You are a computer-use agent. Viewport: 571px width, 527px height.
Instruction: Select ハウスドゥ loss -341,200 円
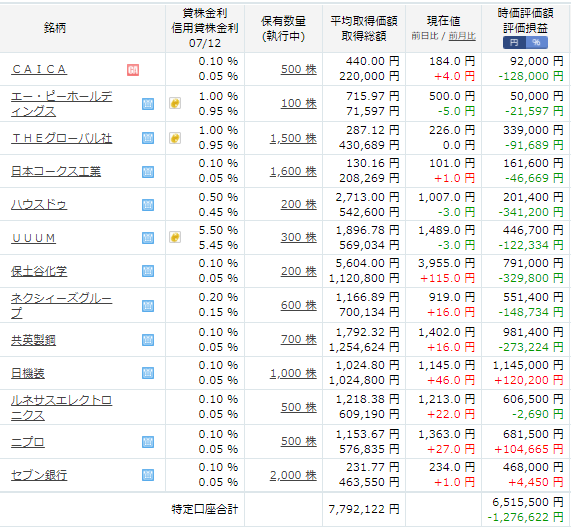click(x=531, y=212)
